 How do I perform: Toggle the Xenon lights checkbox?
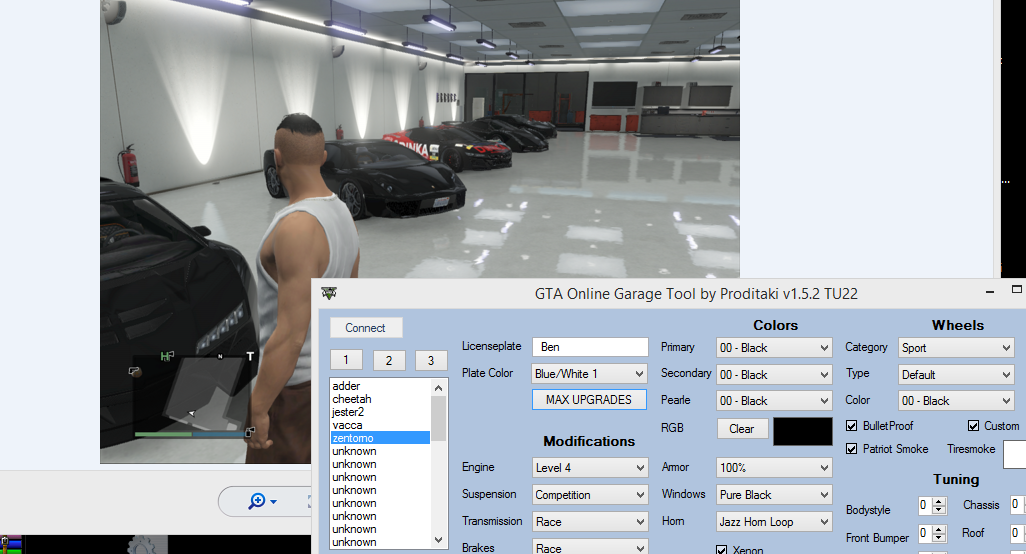coord(722,550)
